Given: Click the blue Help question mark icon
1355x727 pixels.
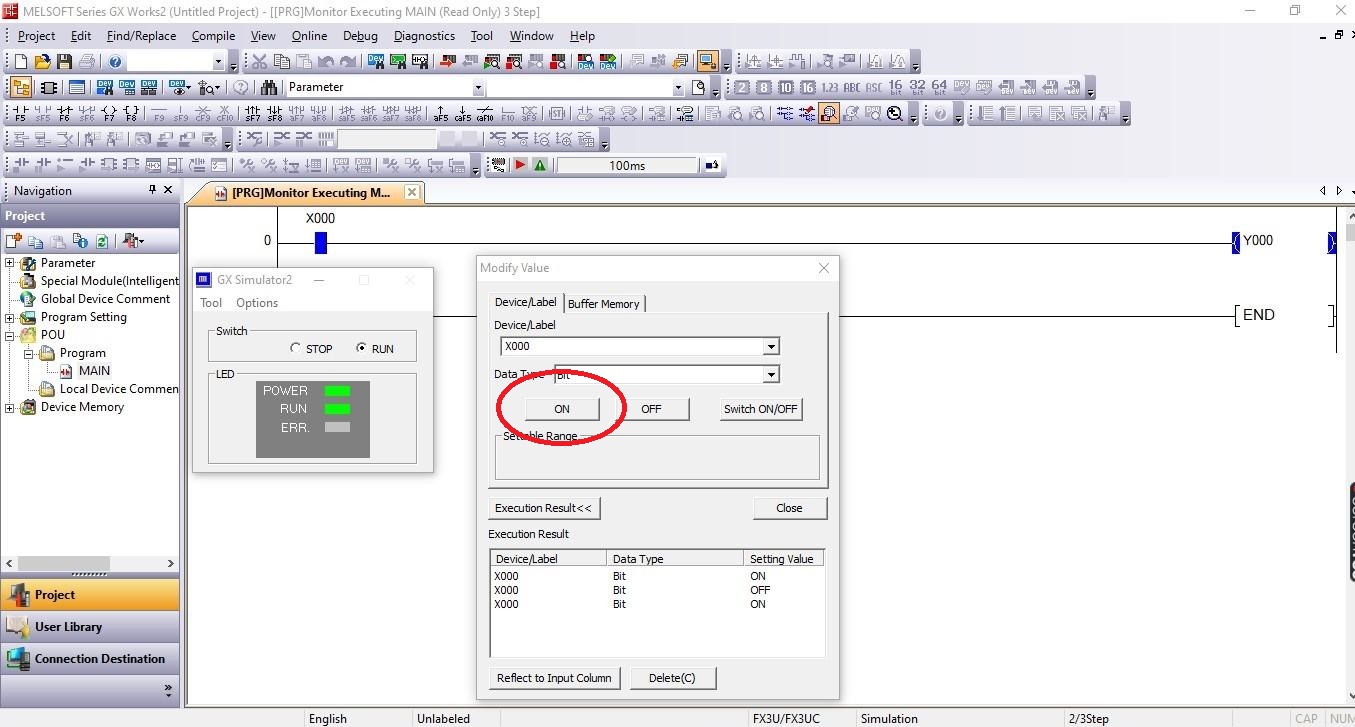Looking at the screenshot, I should pyautogui.click(x=115, y=62).
